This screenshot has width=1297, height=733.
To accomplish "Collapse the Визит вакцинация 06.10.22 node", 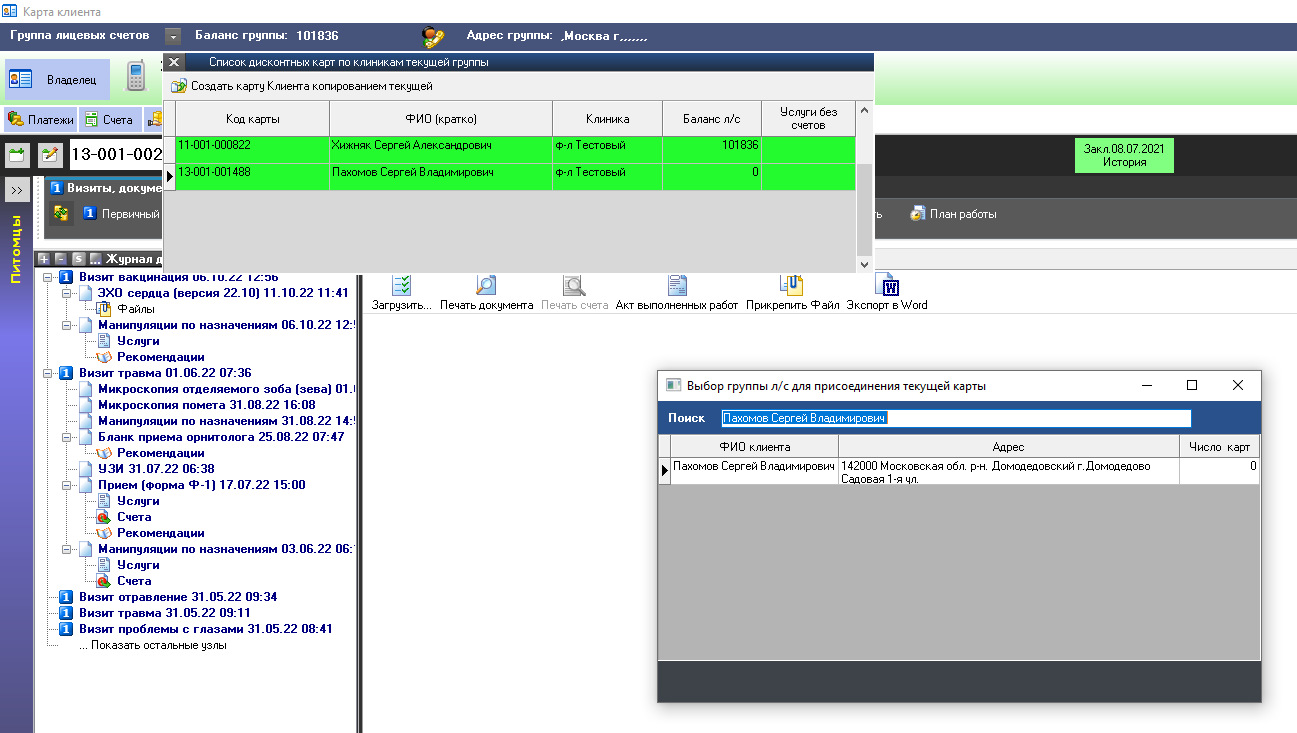I will tap(48, 278).
